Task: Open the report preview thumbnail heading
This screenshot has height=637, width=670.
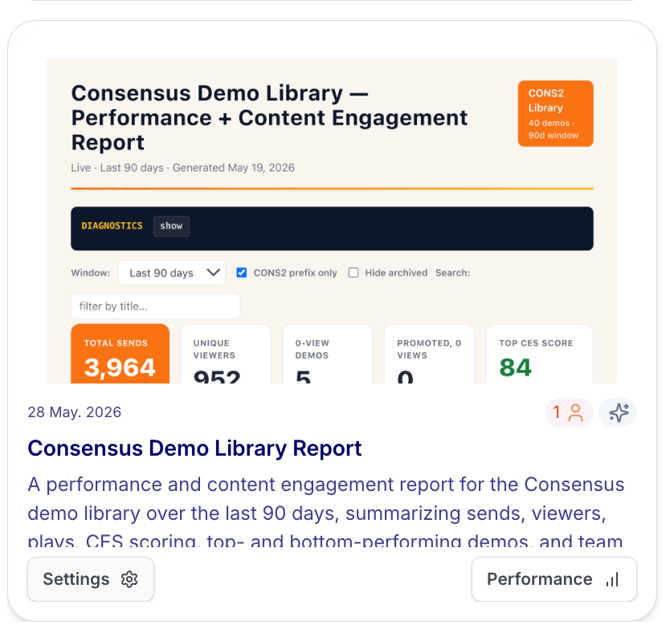Action: coord(269,117)
